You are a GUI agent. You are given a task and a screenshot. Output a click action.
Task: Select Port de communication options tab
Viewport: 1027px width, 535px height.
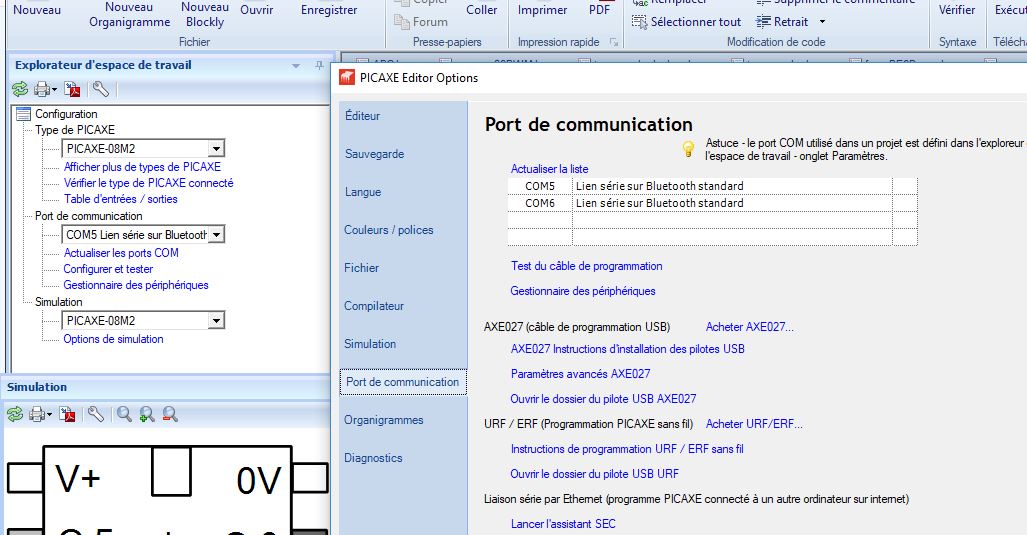[403, 382]
